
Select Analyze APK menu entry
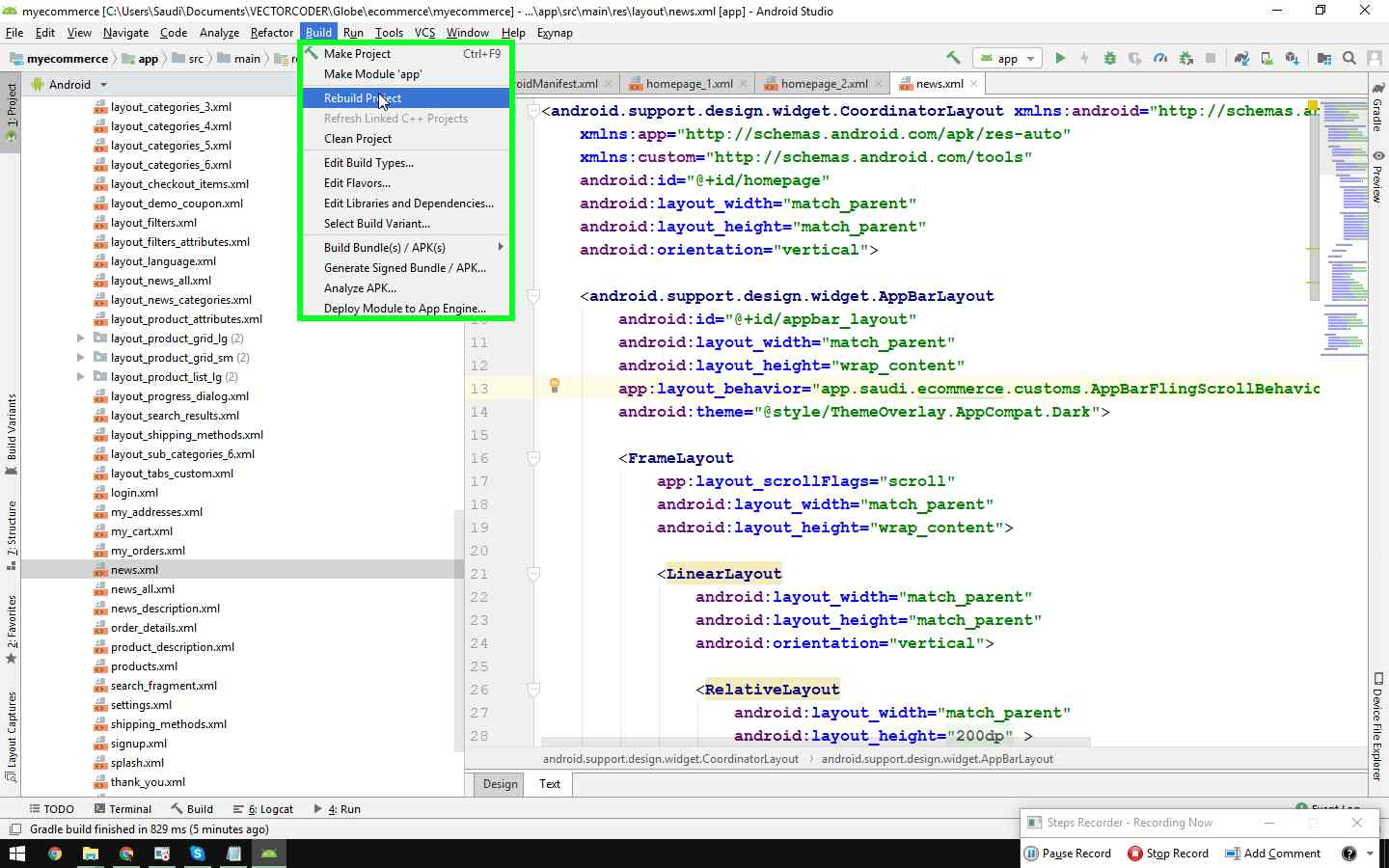point(405,288)
